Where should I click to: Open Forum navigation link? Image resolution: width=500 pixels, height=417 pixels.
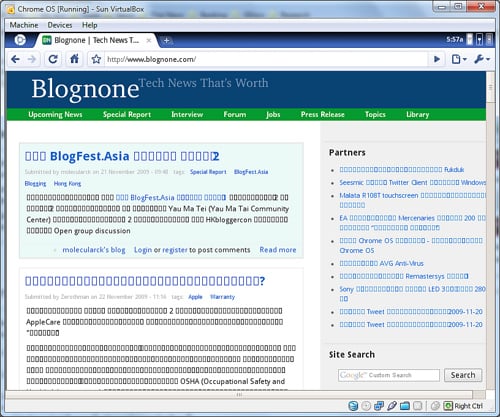(x=235, y=114)
